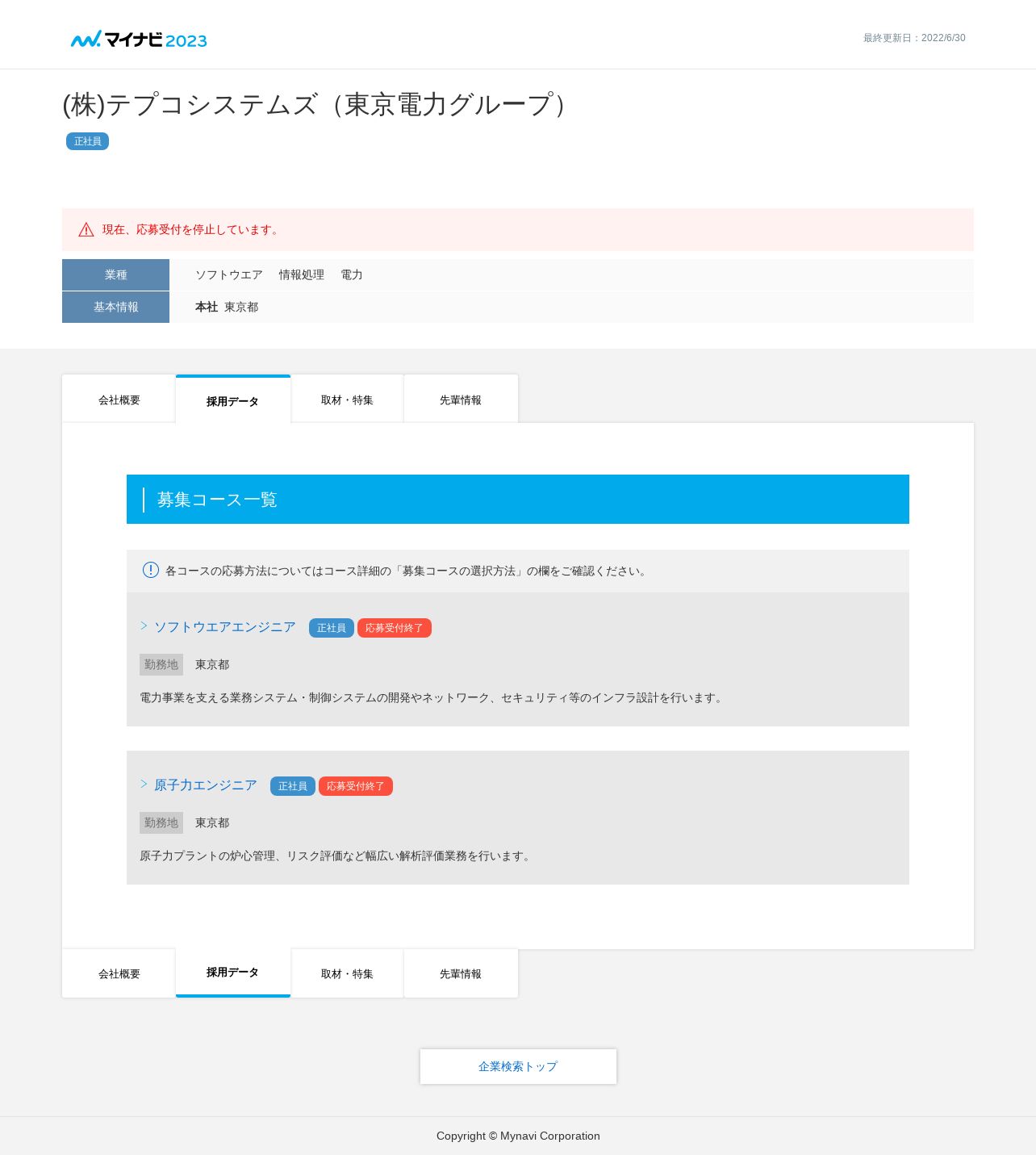1036x1155 pixels.
Task: Click the 各コースの応募方法について notice text
Action: [x=407, y=571]
